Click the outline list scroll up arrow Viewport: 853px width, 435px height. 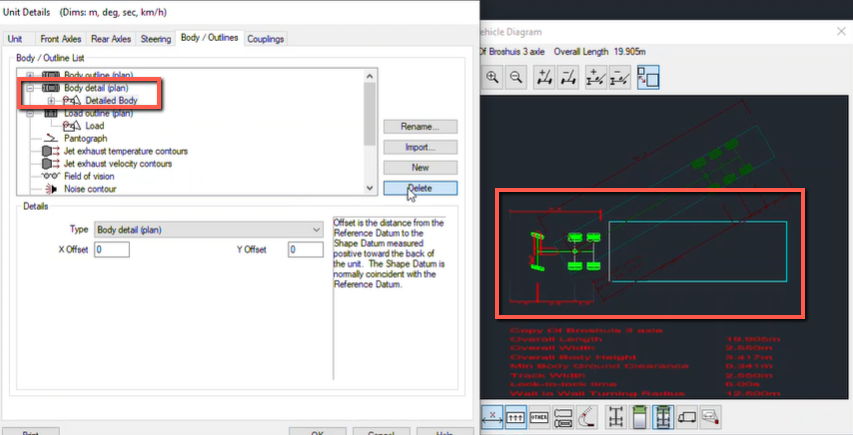coord(370,76)
